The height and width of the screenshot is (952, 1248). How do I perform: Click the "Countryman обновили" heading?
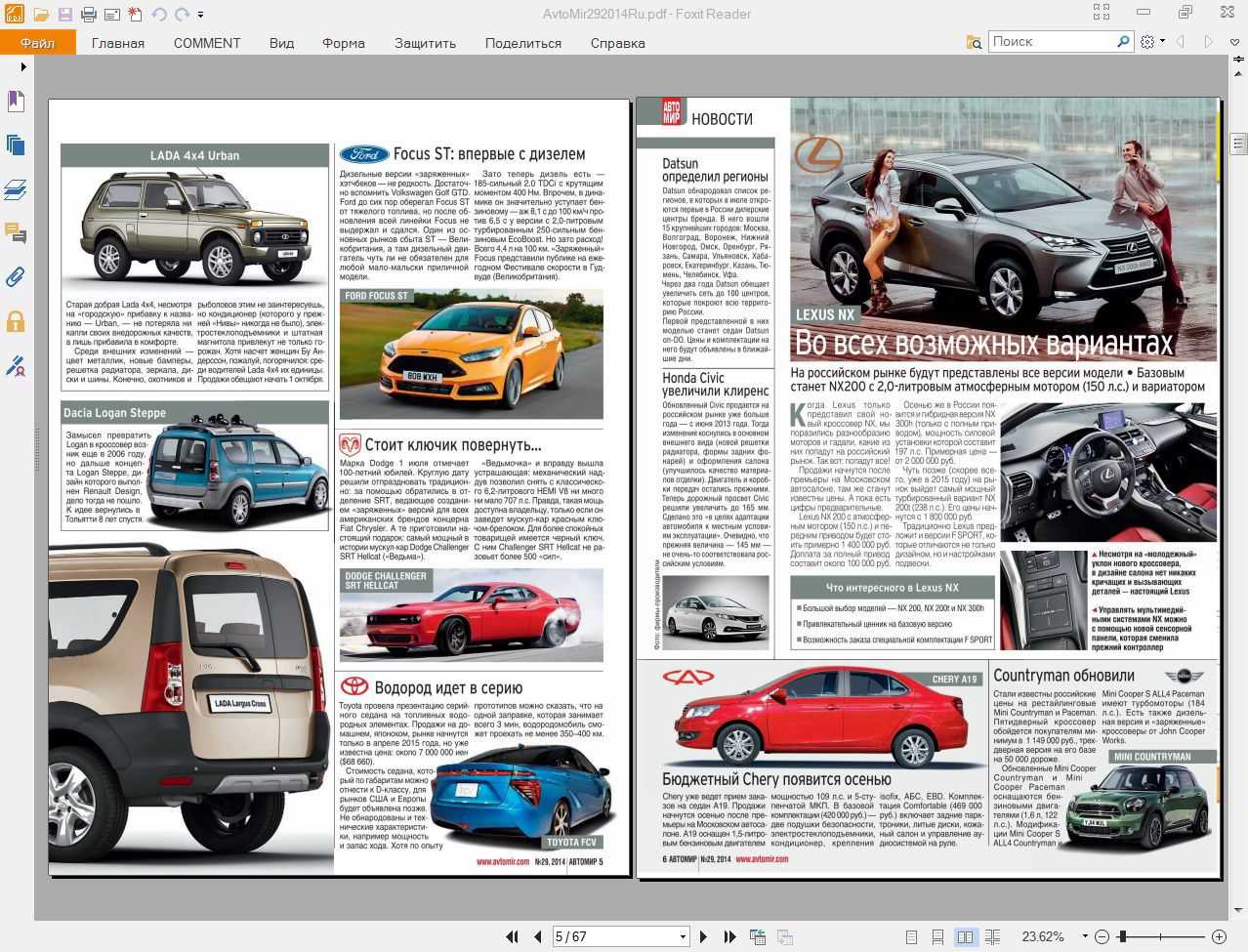click(x=1063, y=675)
